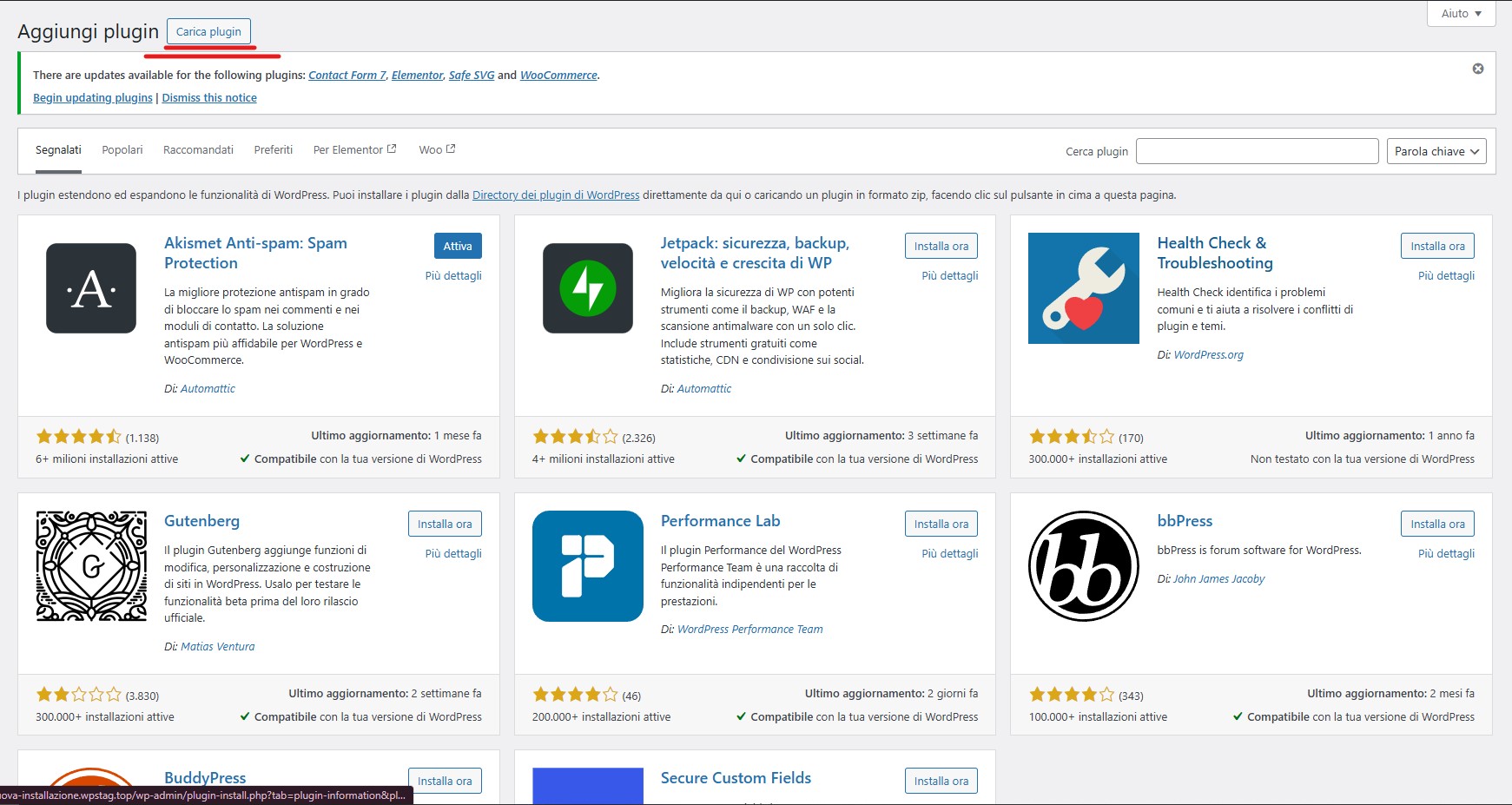Screen dimensions: 1512x805
Task: Open the WordPress.org author link
Action: click(x=1208, y=355)
